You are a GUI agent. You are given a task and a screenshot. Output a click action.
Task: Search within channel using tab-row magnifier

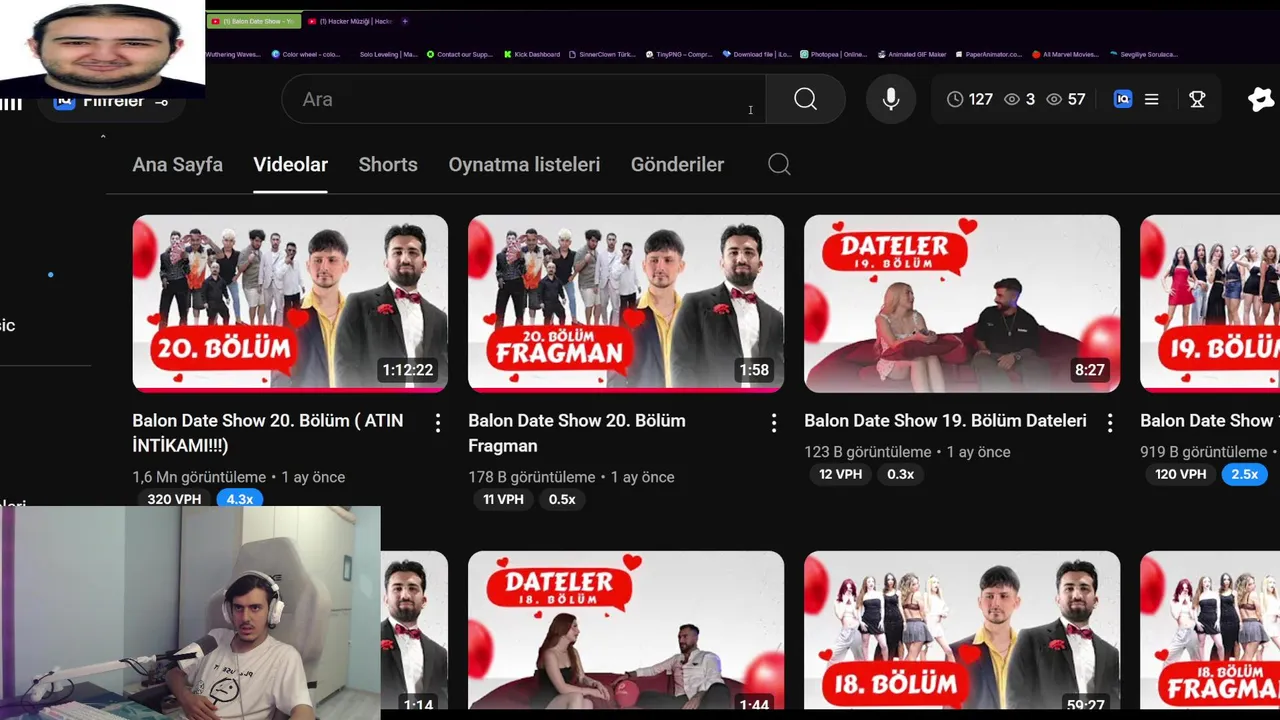pyautogui.click(x=779, y=164)
